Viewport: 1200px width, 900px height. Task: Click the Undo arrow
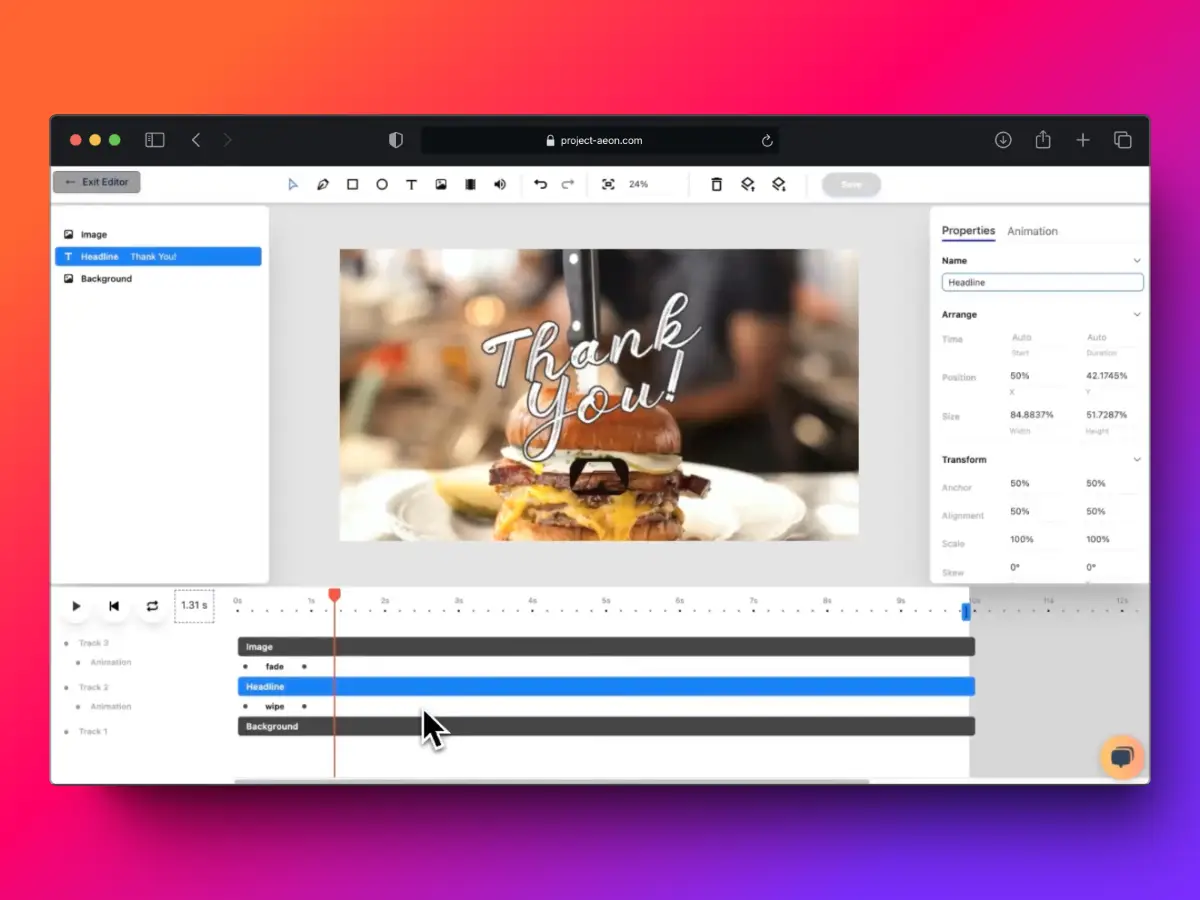(540, 185)
